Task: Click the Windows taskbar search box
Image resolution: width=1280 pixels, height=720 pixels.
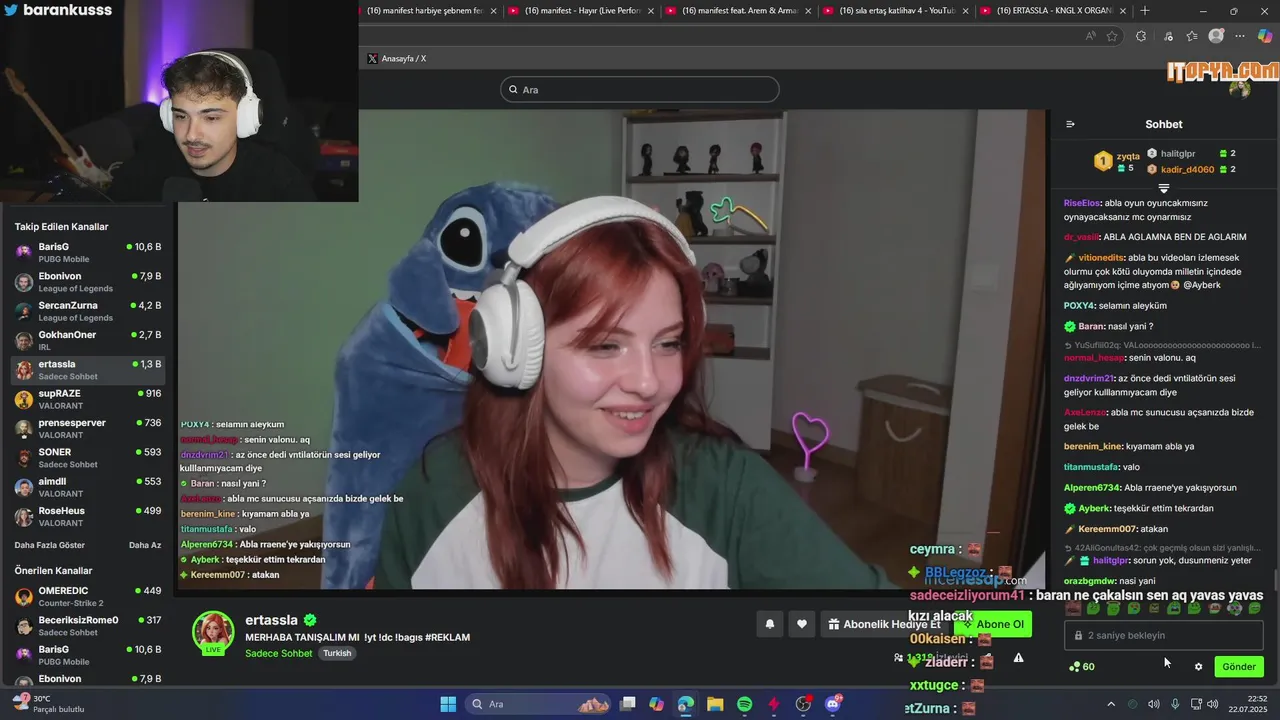Action: click(x=538, y=704)
